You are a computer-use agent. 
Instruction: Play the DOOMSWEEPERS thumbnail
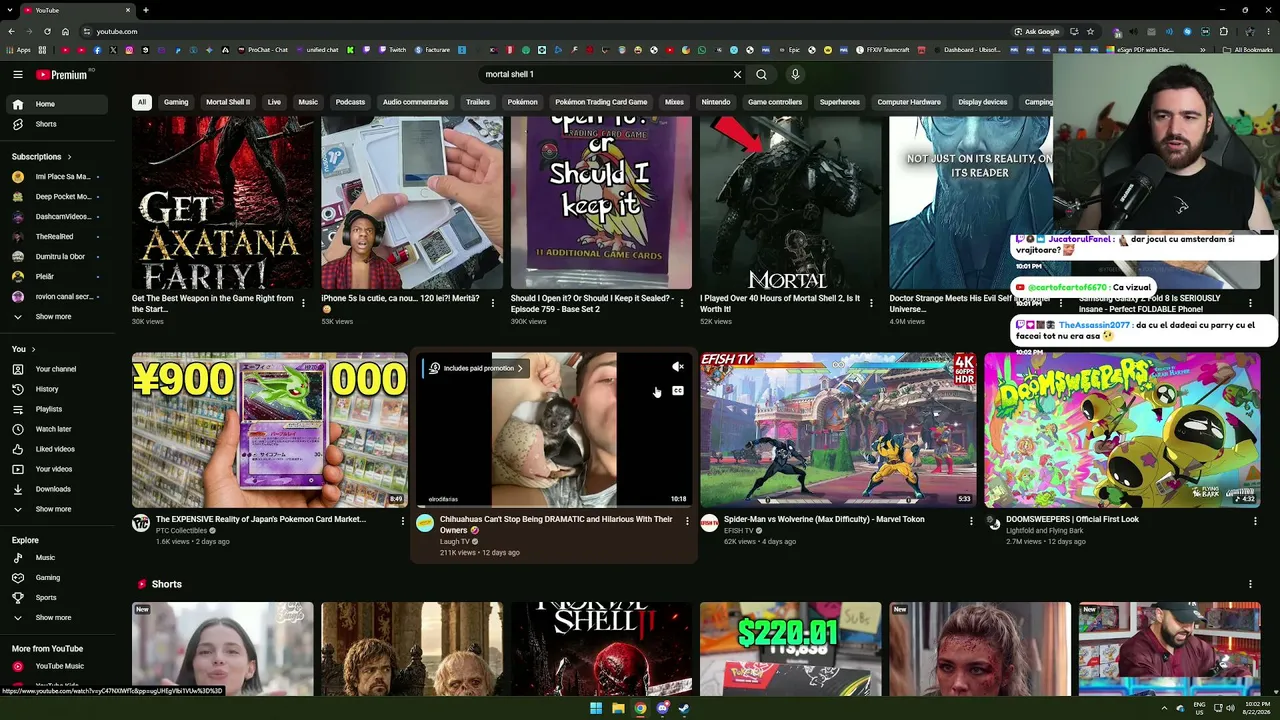[x=1122, y=430]
